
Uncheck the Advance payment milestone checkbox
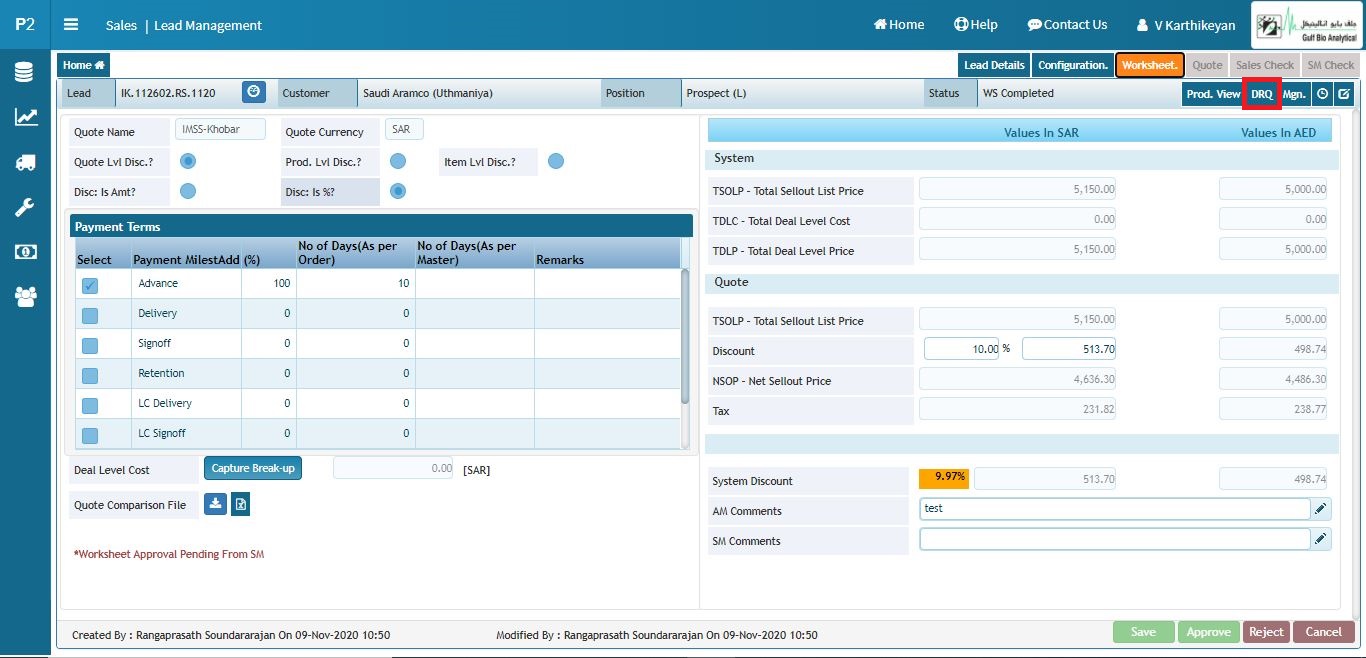(90, 285)
